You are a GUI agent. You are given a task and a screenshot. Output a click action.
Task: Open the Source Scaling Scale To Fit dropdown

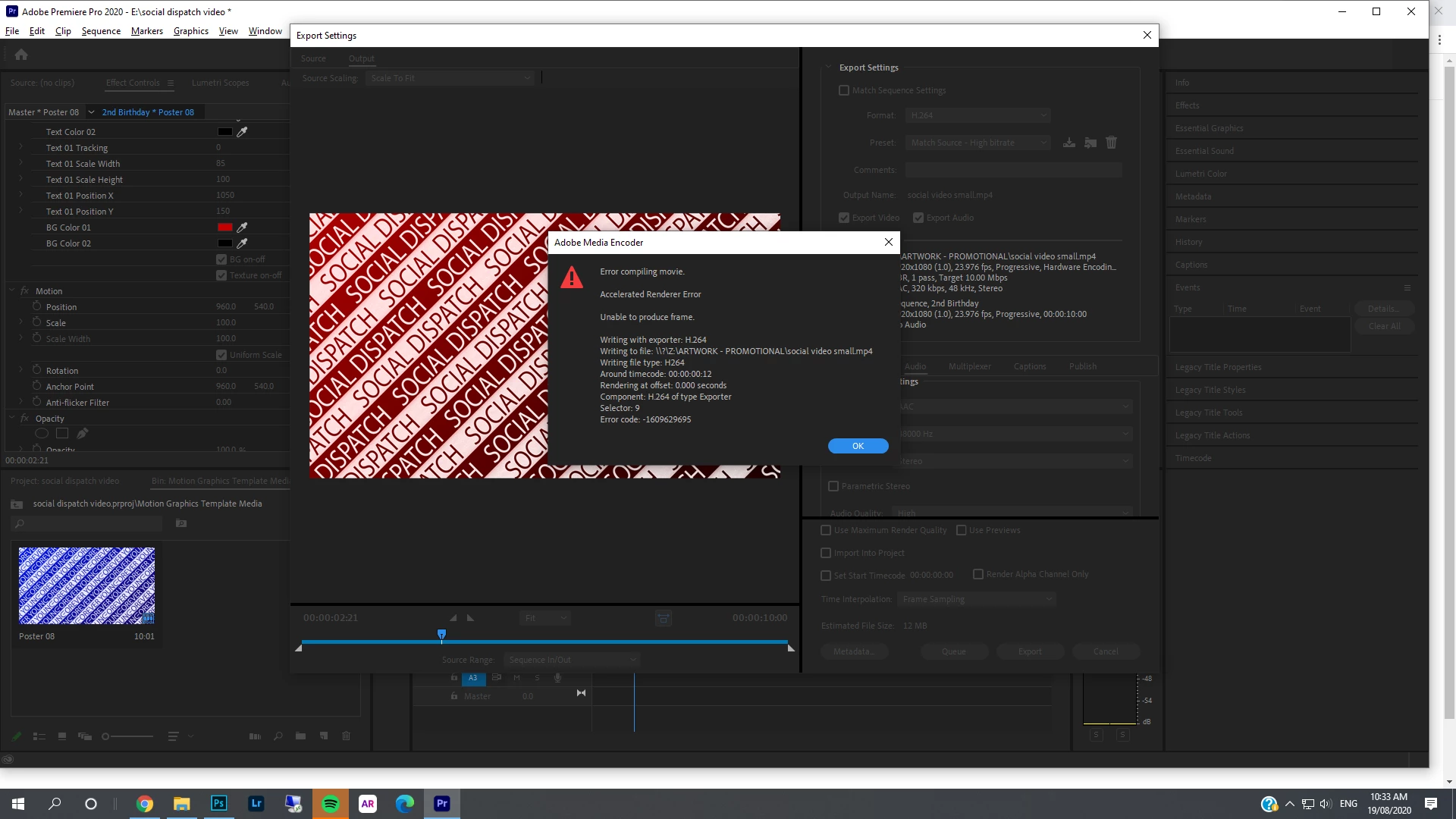450,78
